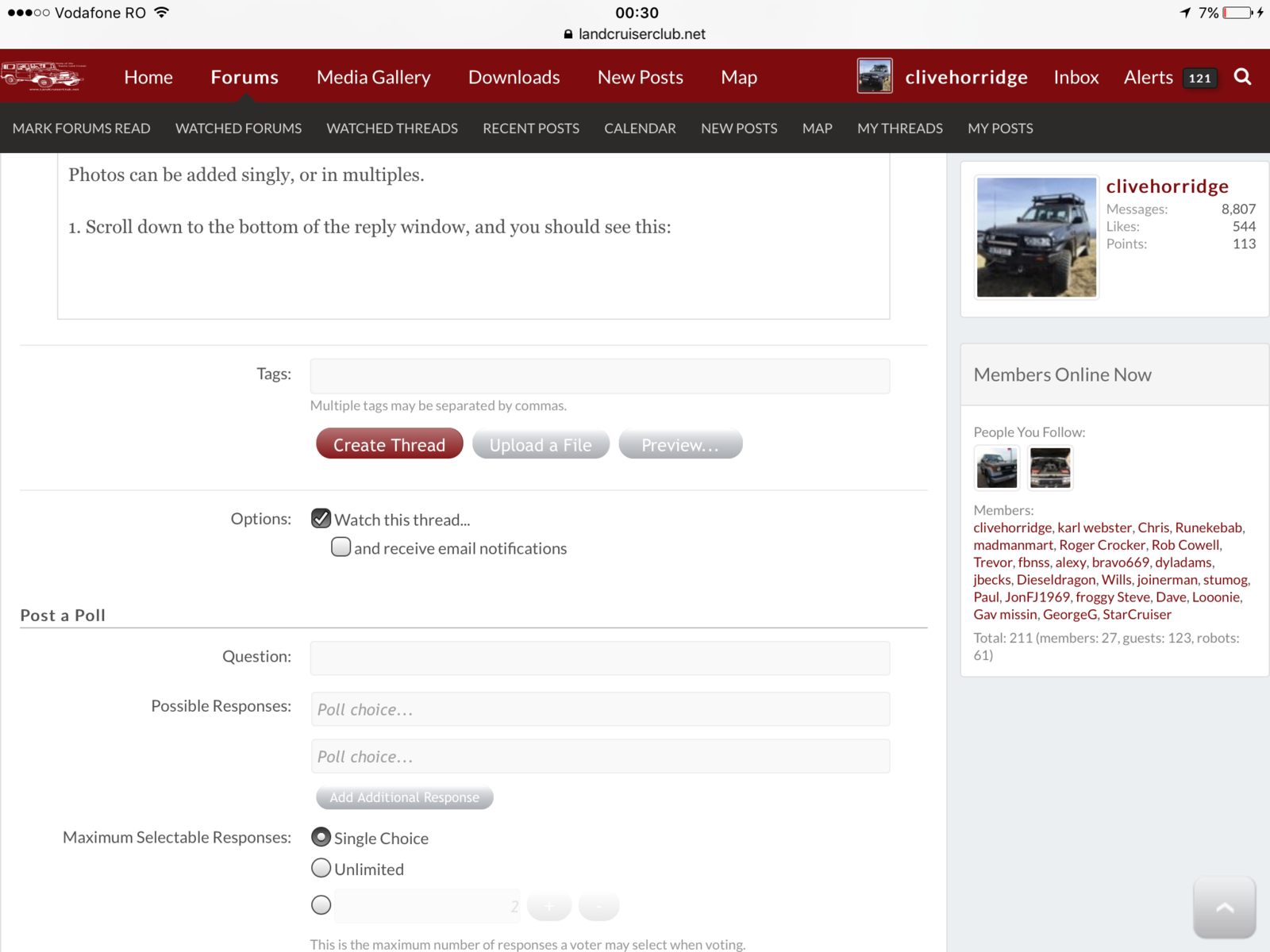Open Media Gallery tab
The height and width of the screenshot is (952, 1270).
coord(373,77)
